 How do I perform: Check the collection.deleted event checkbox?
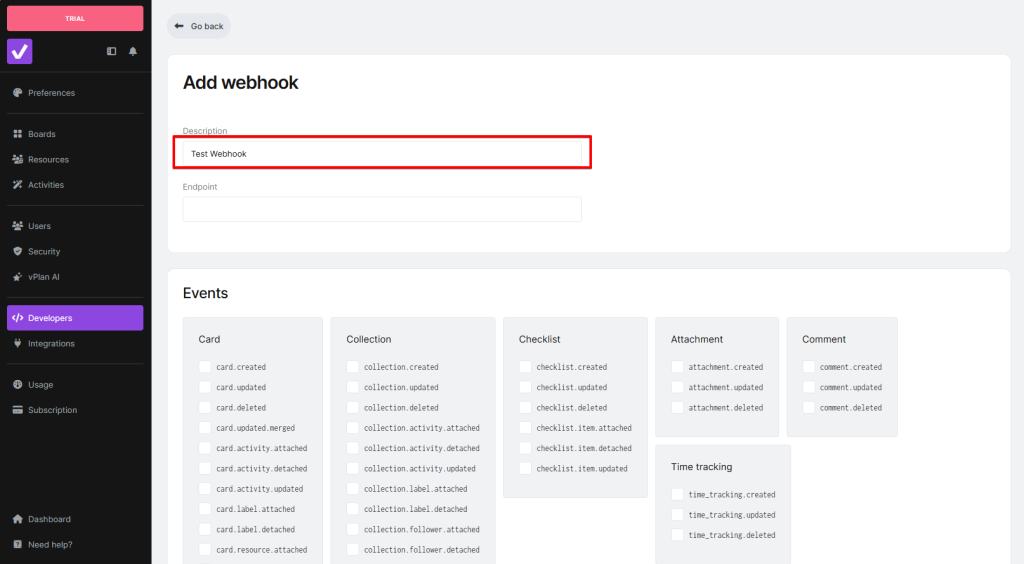tap(353, 408)
